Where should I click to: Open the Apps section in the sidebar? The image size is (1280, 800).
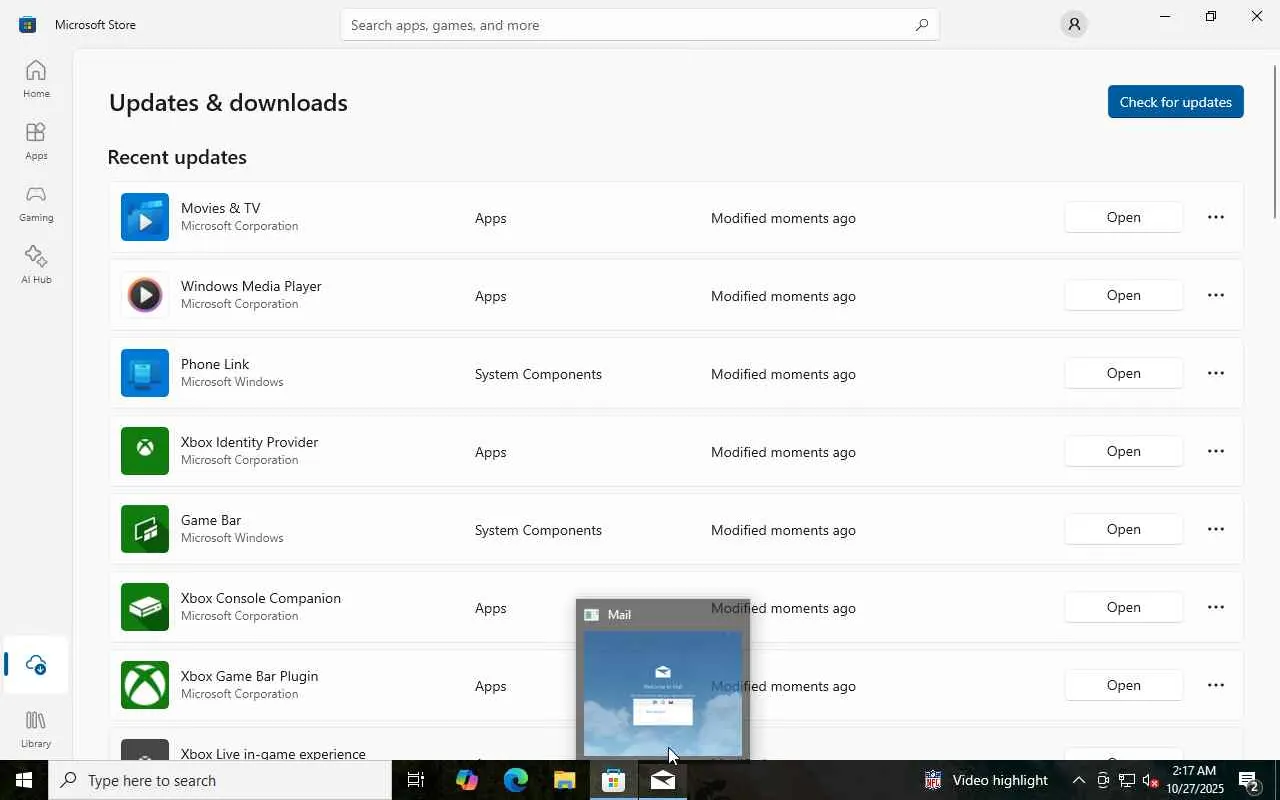click(x=36, y=141)
